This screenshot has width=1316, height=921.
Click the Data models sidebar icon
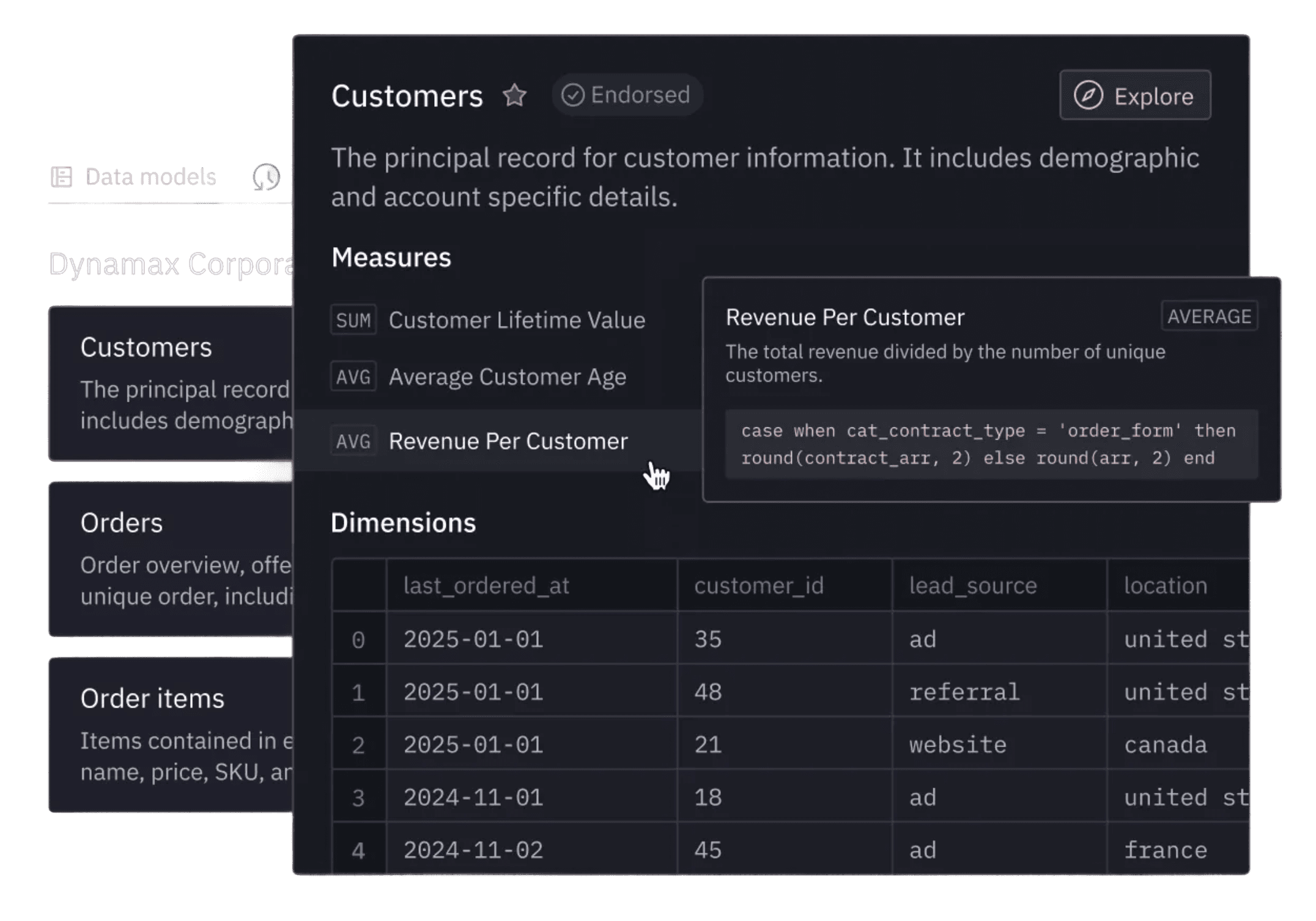61,177
